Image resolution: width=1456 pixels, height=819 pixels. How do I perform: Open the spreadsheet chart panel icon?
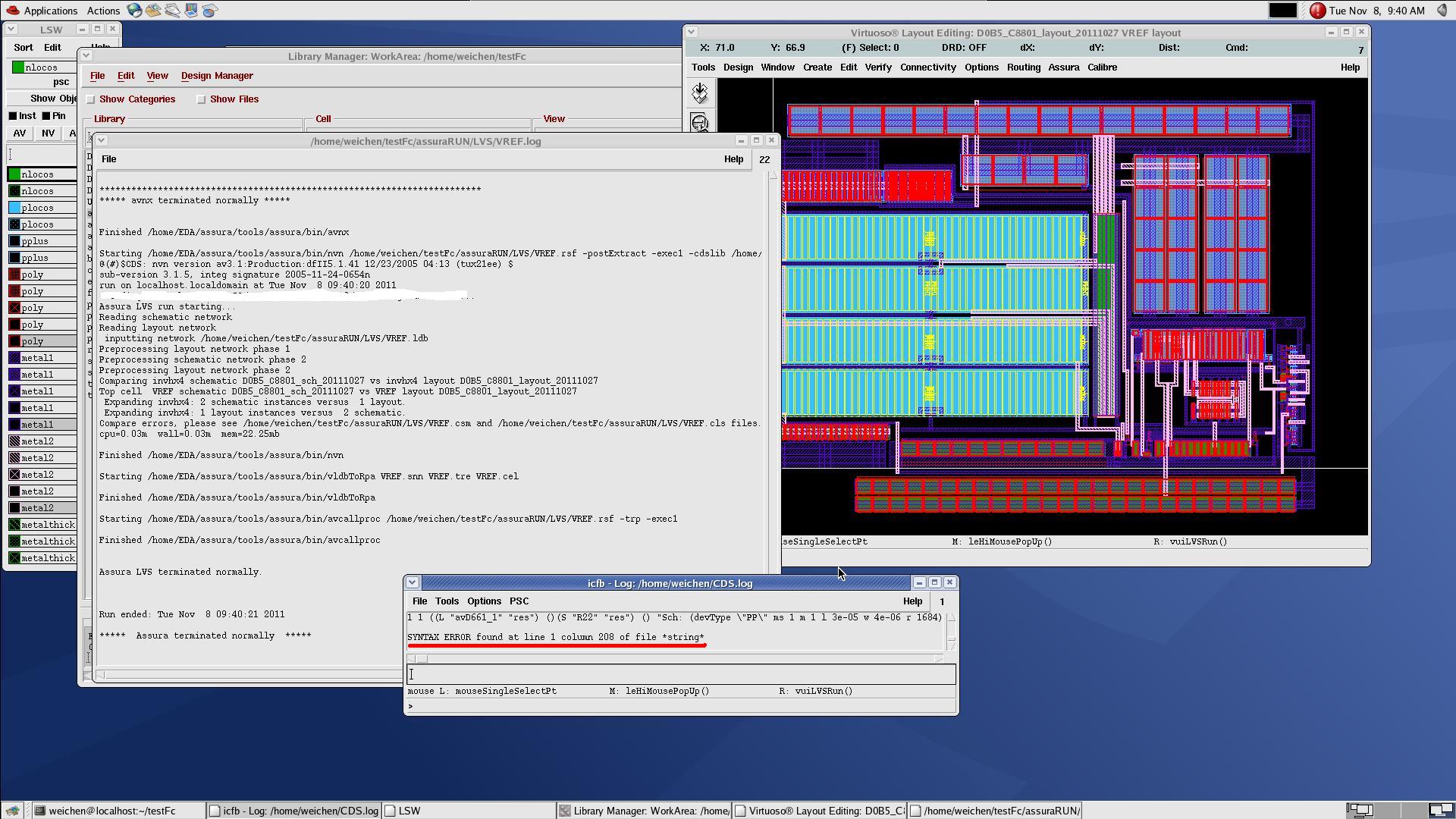pyautogui.click(x=210, y=11)
